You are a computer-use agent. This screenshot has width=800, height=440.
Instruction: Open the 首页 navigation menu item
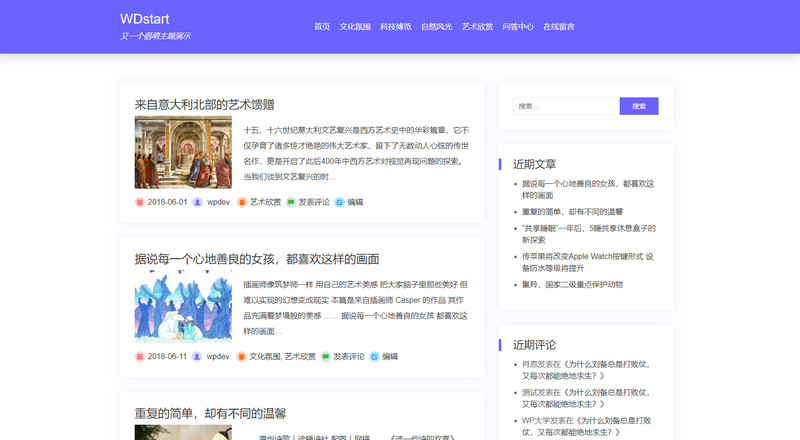pos(321,27)
